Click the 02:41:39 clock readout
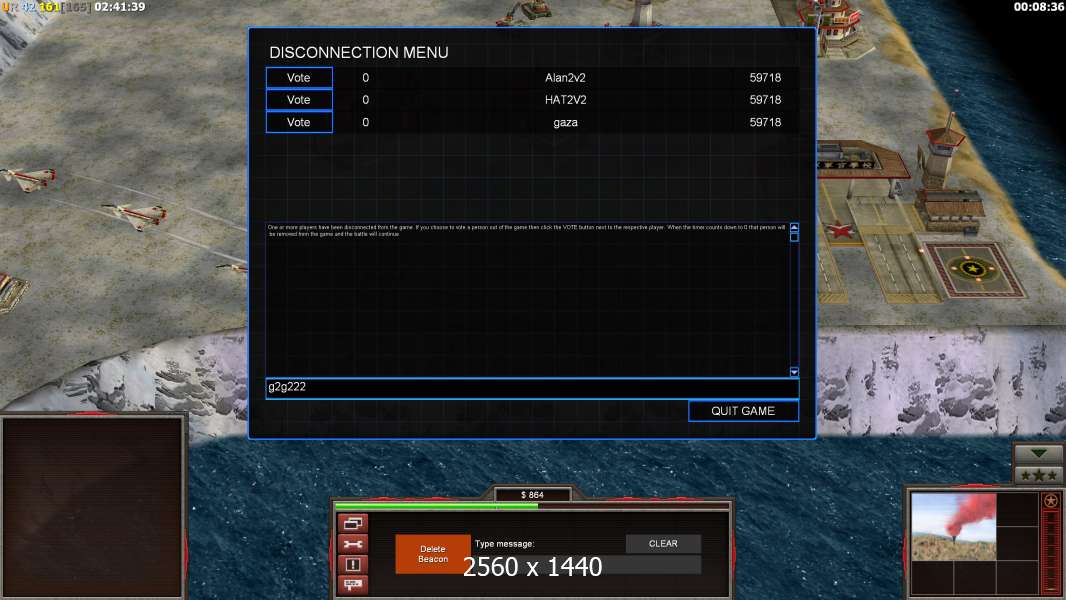Viewport: 1066px width, 600px height. click(x=120, y=7)
